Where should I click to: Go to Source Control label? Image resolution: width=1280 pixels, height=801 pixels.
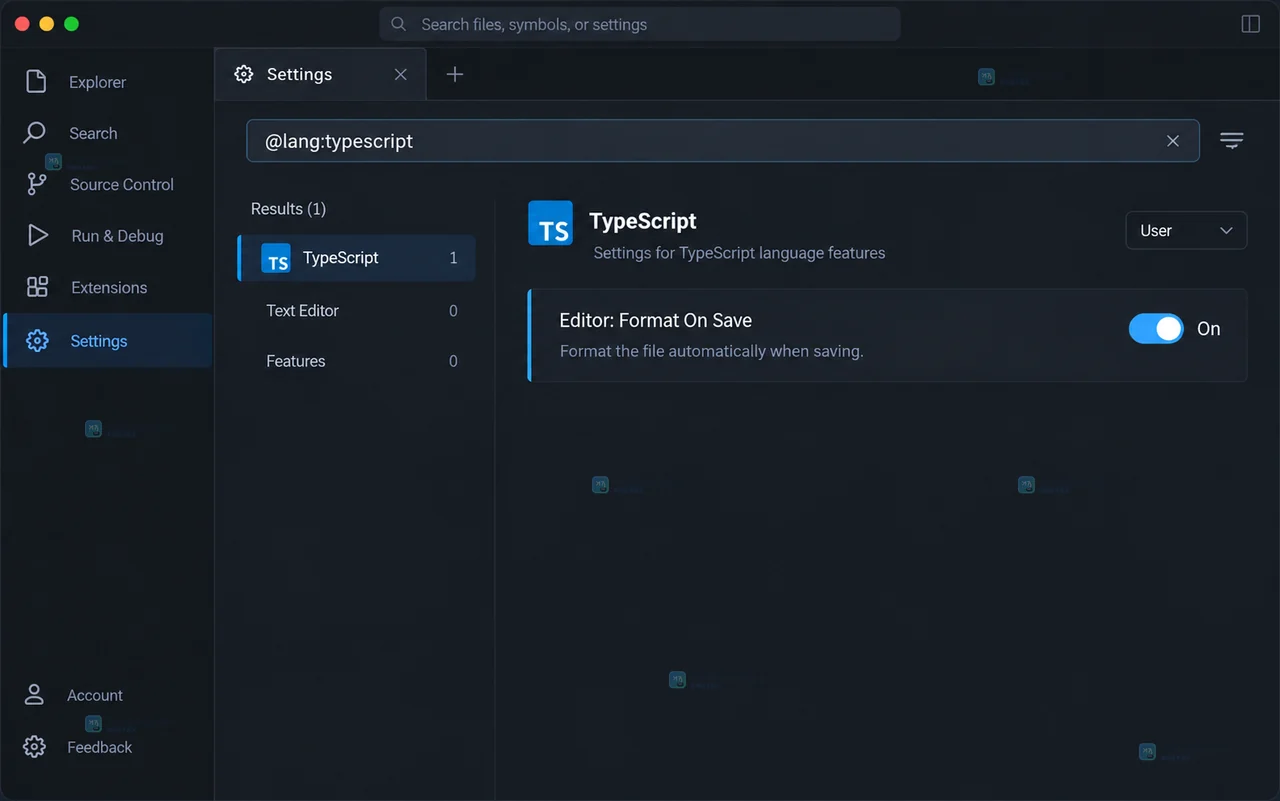click(122, 184)
